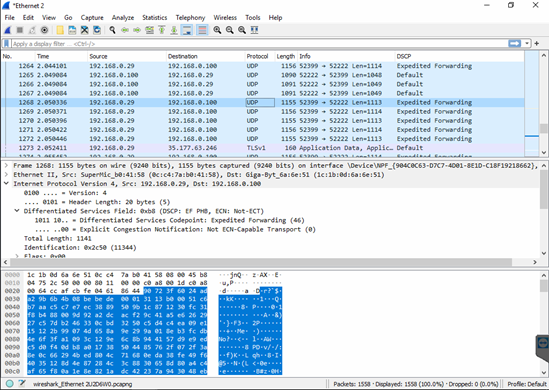Collapse the Internet Protocol Version 4 section

6,183
